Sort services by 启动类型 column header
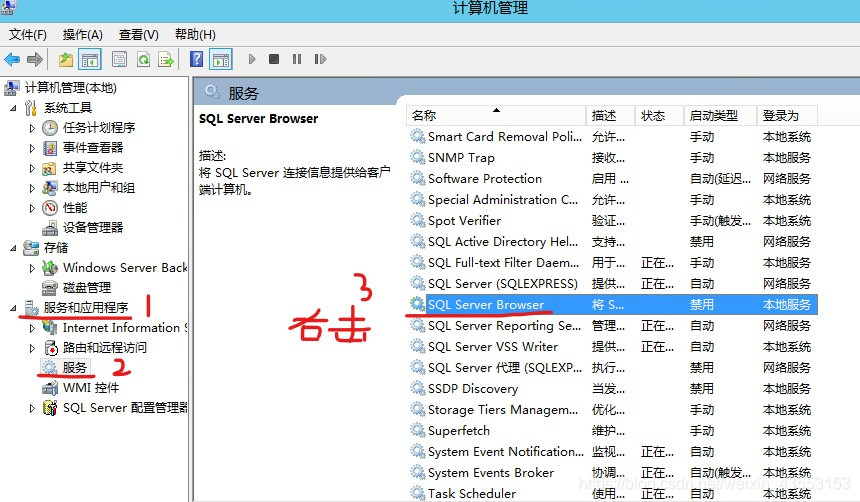Image resolution: width=860 pixels, height=502 pixels. 720,116
